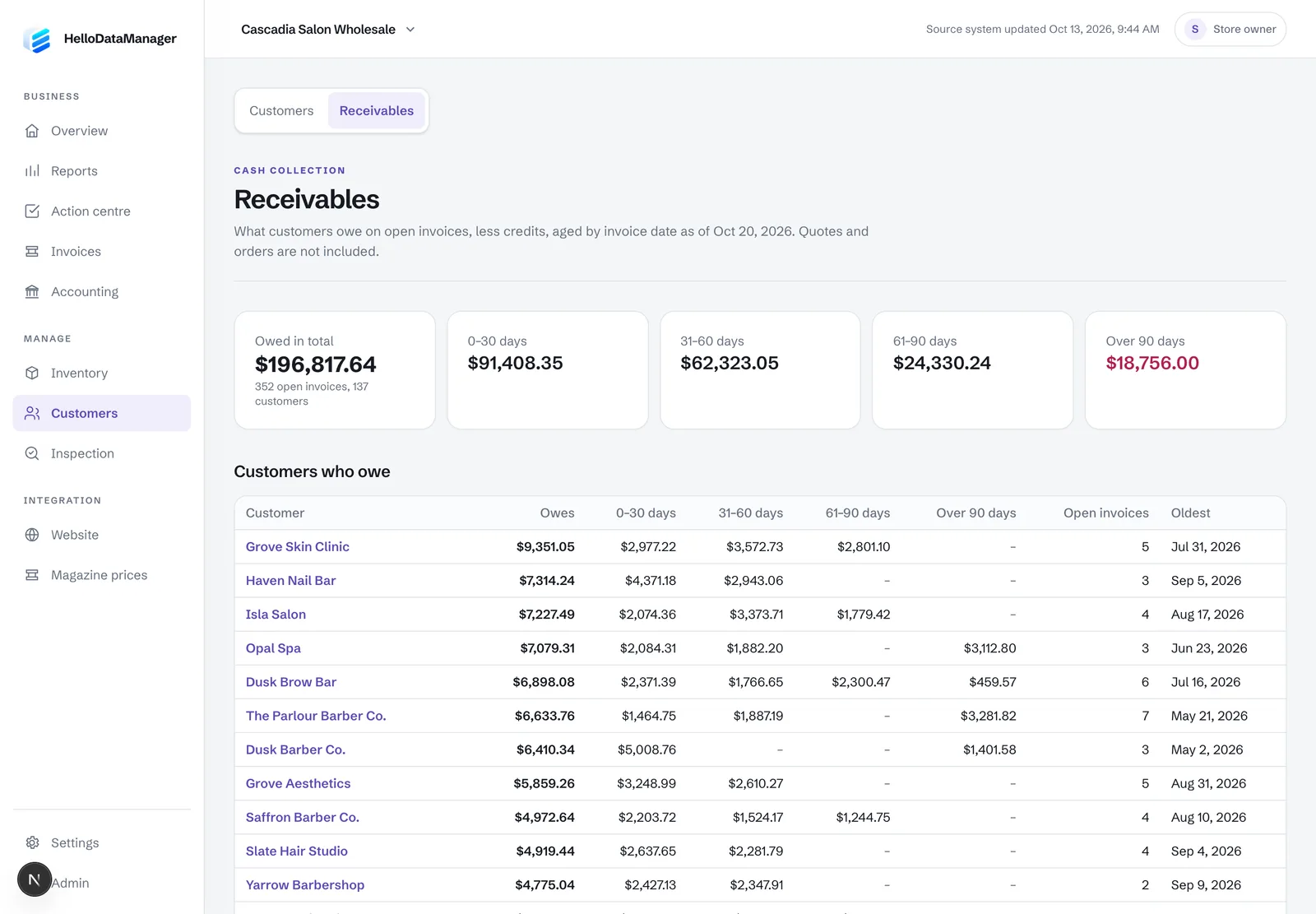1316x914 pixels.
Task: Click the HelloDataManager logo icon
Action: [37, 39]
